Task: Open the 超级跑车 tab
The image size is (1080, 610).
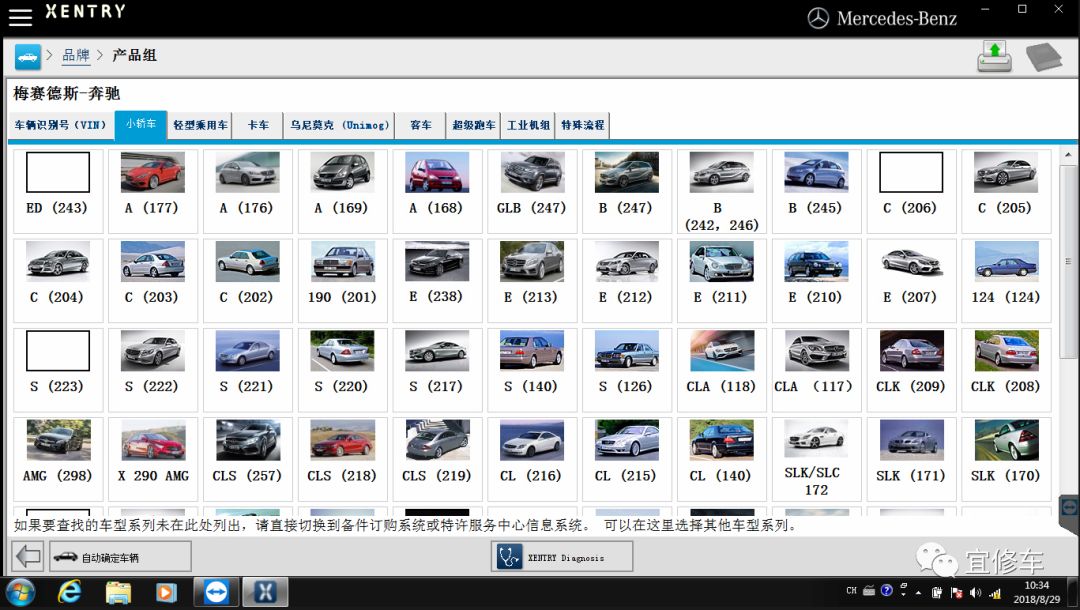Action: click(473, 125)
